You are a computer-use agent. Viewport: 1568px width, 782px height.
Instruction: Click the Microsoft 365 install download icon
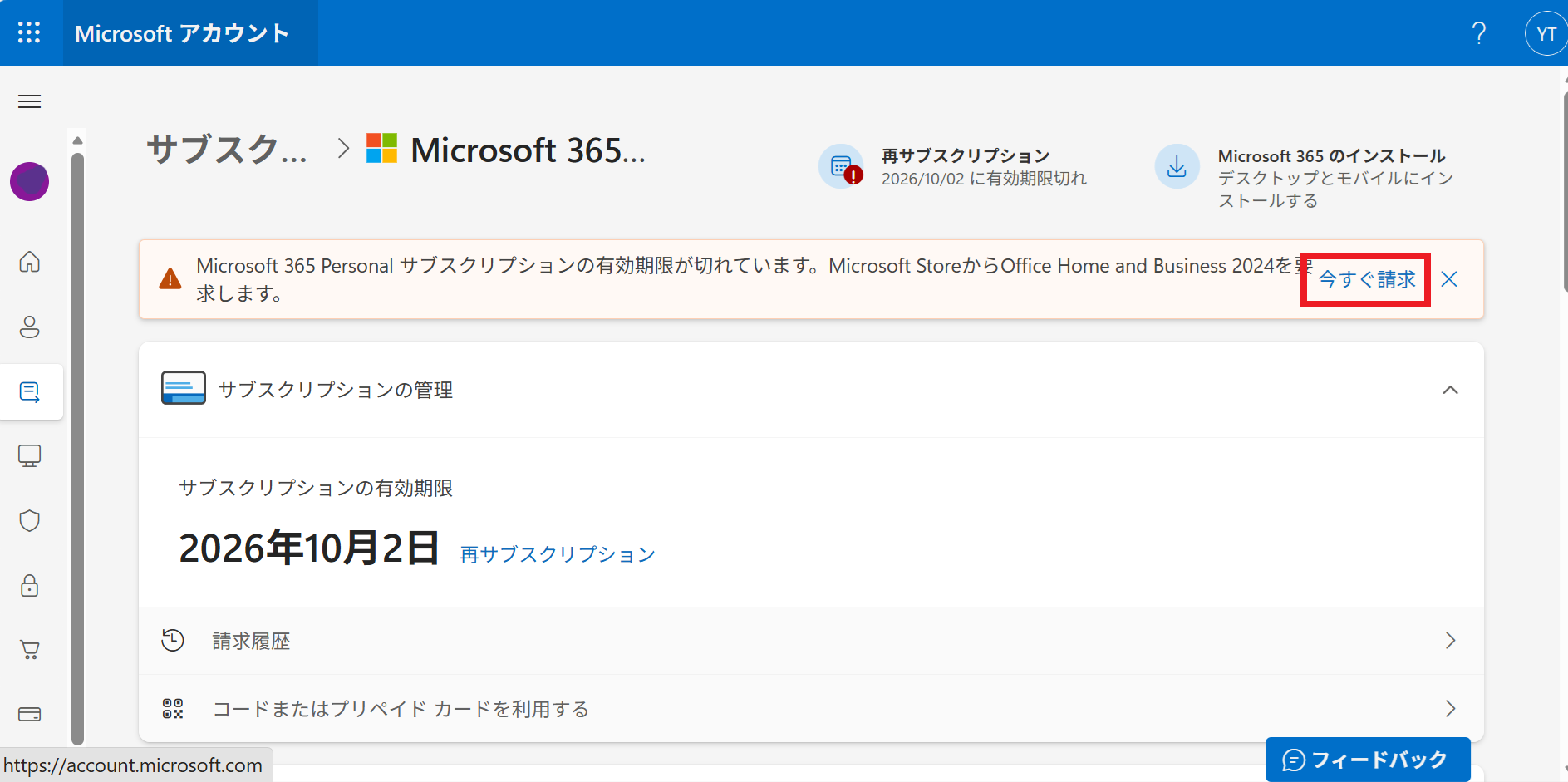(x=1177, y=166)
